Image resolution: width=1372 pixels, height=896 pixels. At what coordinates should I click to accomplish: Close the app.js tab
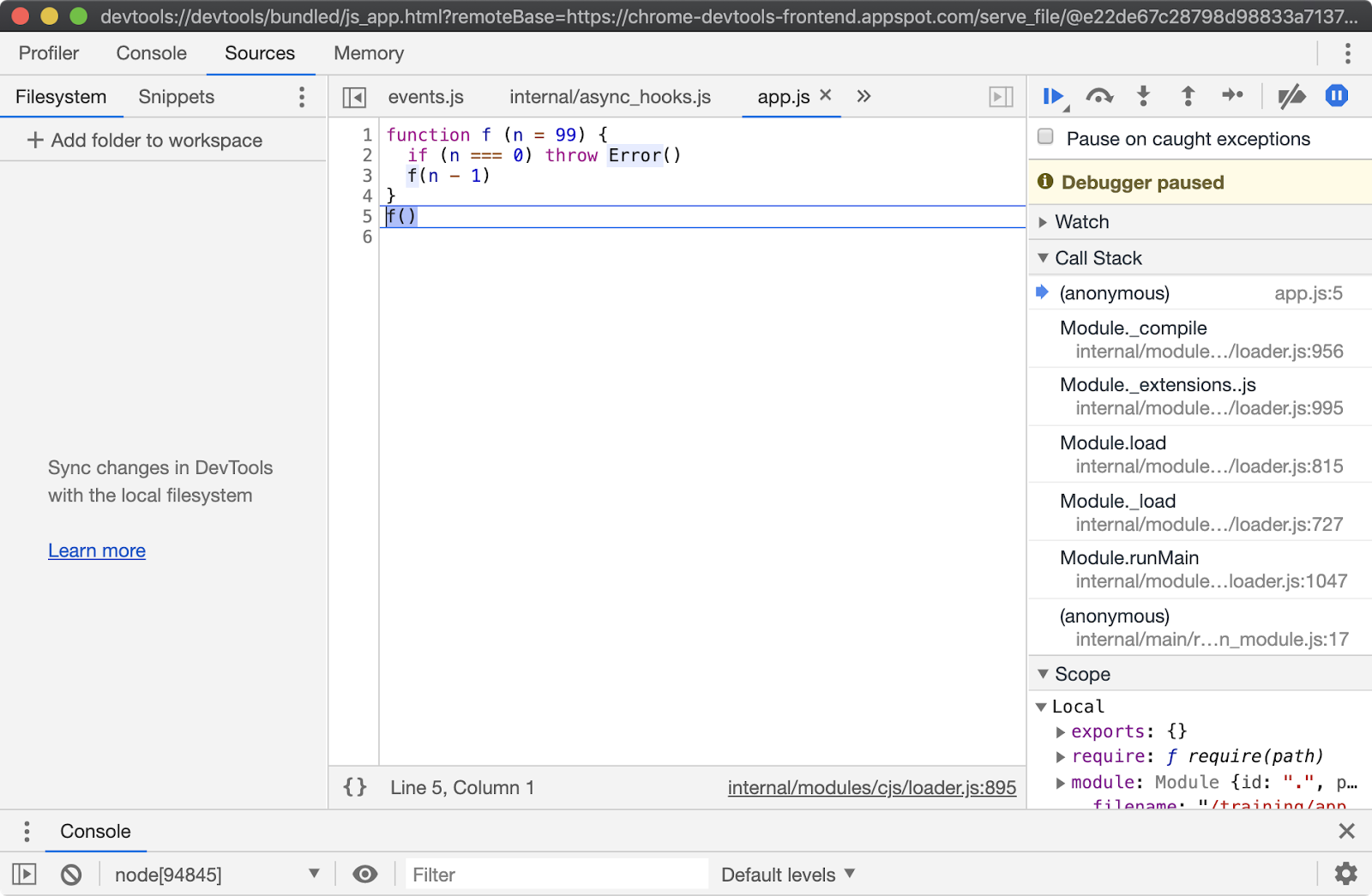click(825, 95)
